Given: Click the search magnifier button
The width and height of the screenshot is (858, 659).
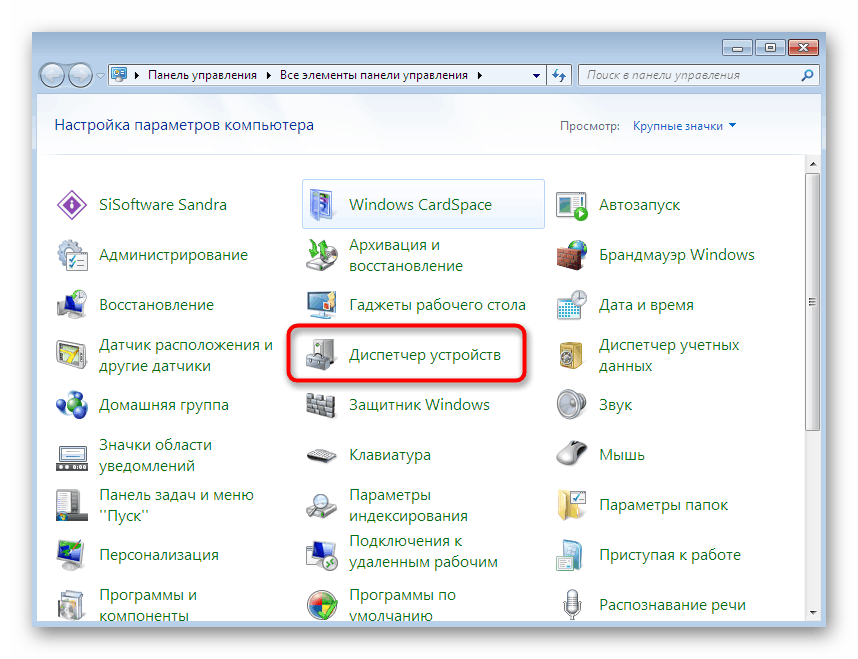Looking at the screenshot, I should [807, 76].
